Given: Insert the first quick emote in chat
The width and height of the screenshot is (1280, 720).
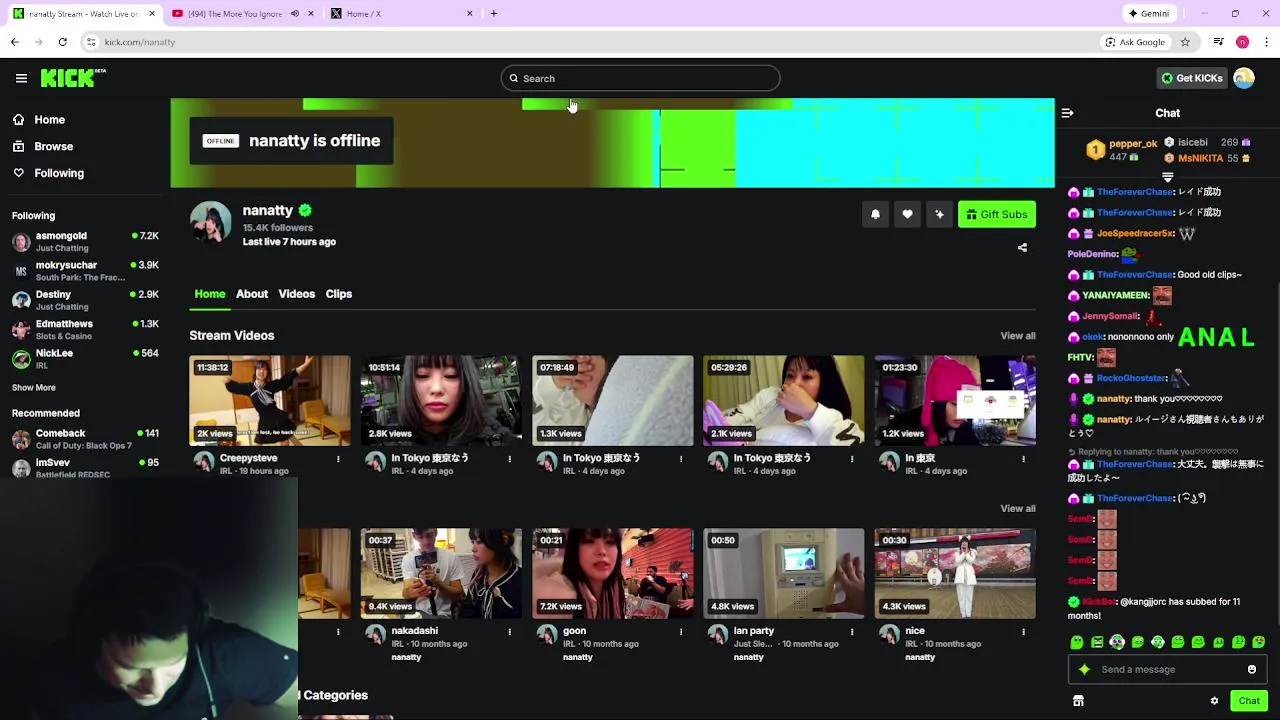Looking at the screenshot, I should pyautogui.click(x=1076, y=642).
